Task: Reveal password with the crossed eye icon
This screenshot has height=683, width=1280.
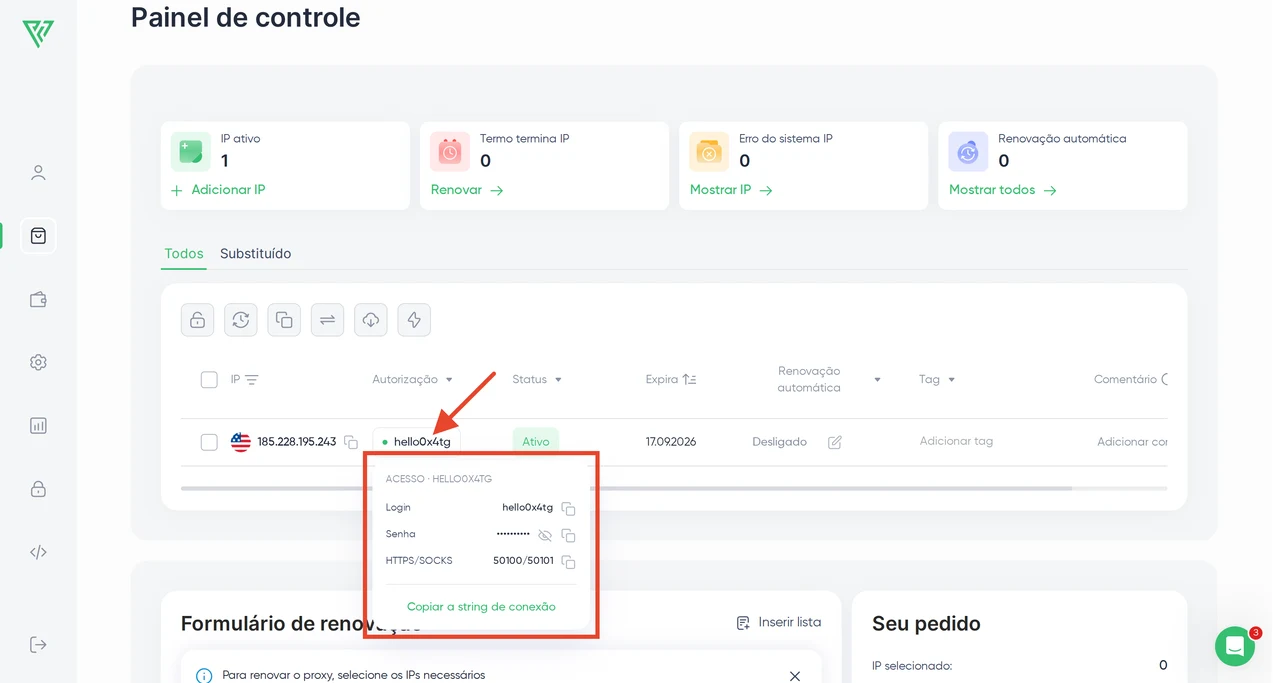Action: (545, 535)
